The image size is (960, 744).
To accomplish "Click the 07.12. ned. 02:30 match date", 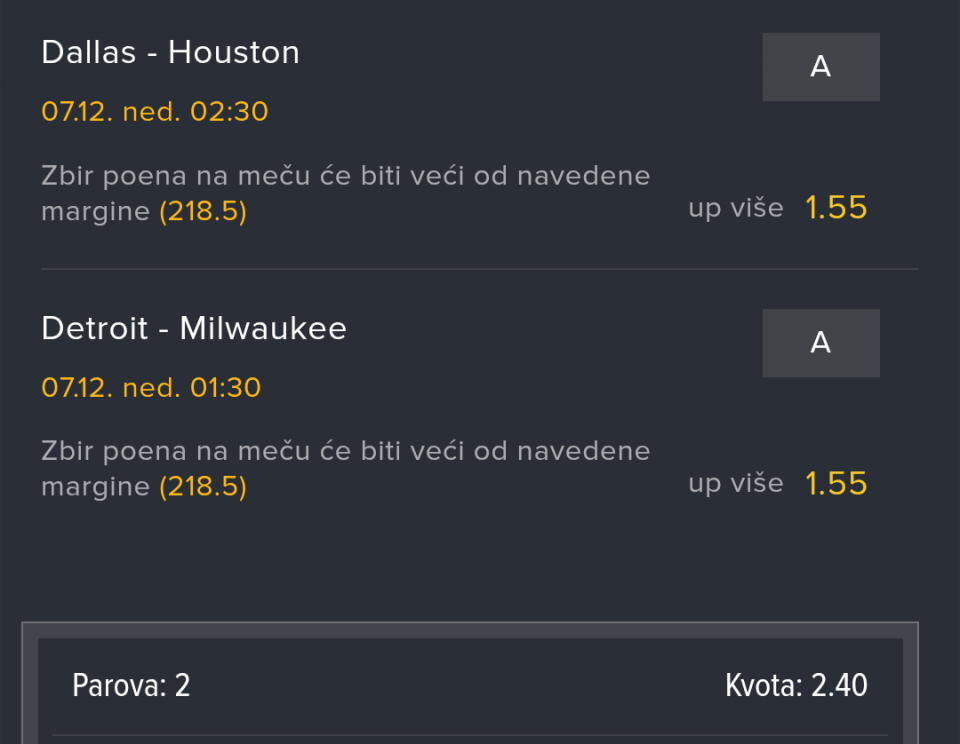I will pyautogui.click(x=155, y=111).
